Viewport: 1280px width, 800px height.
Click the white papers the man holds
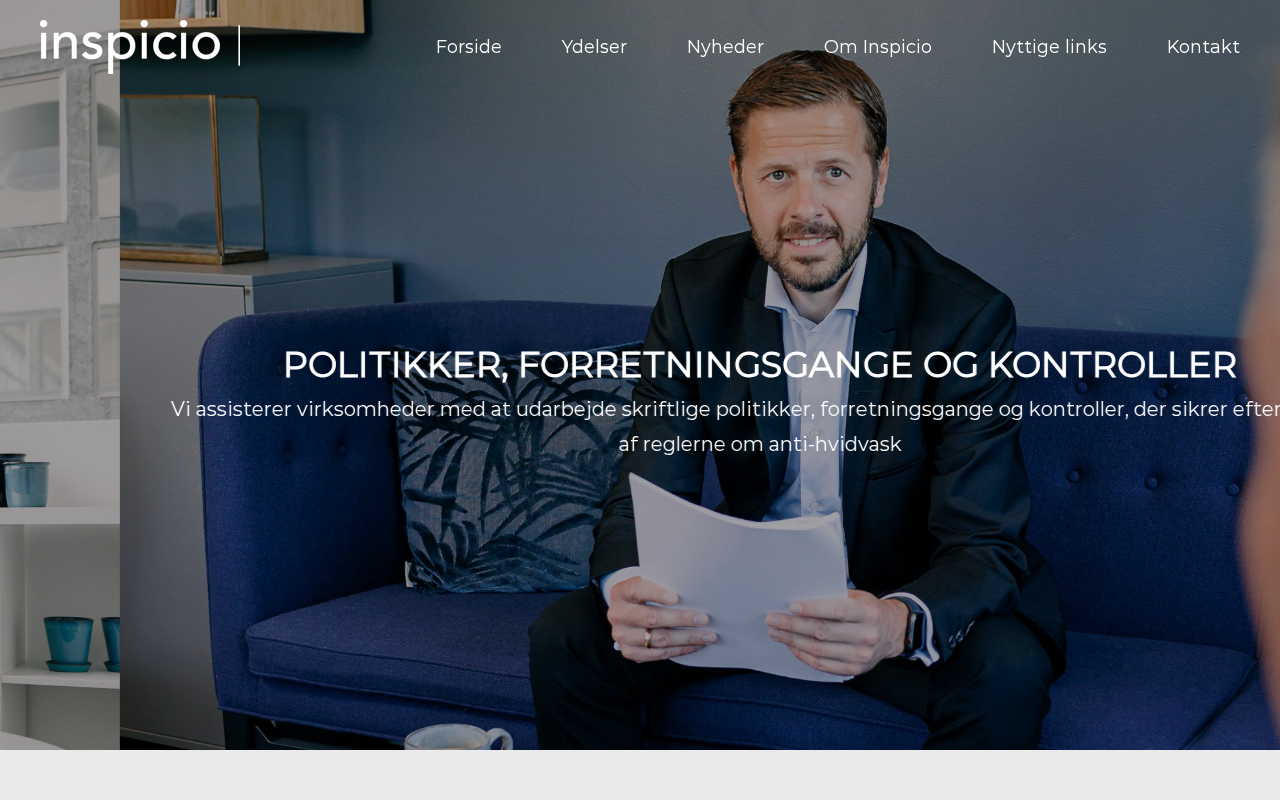pyautogui.click(x=745, y=580)
